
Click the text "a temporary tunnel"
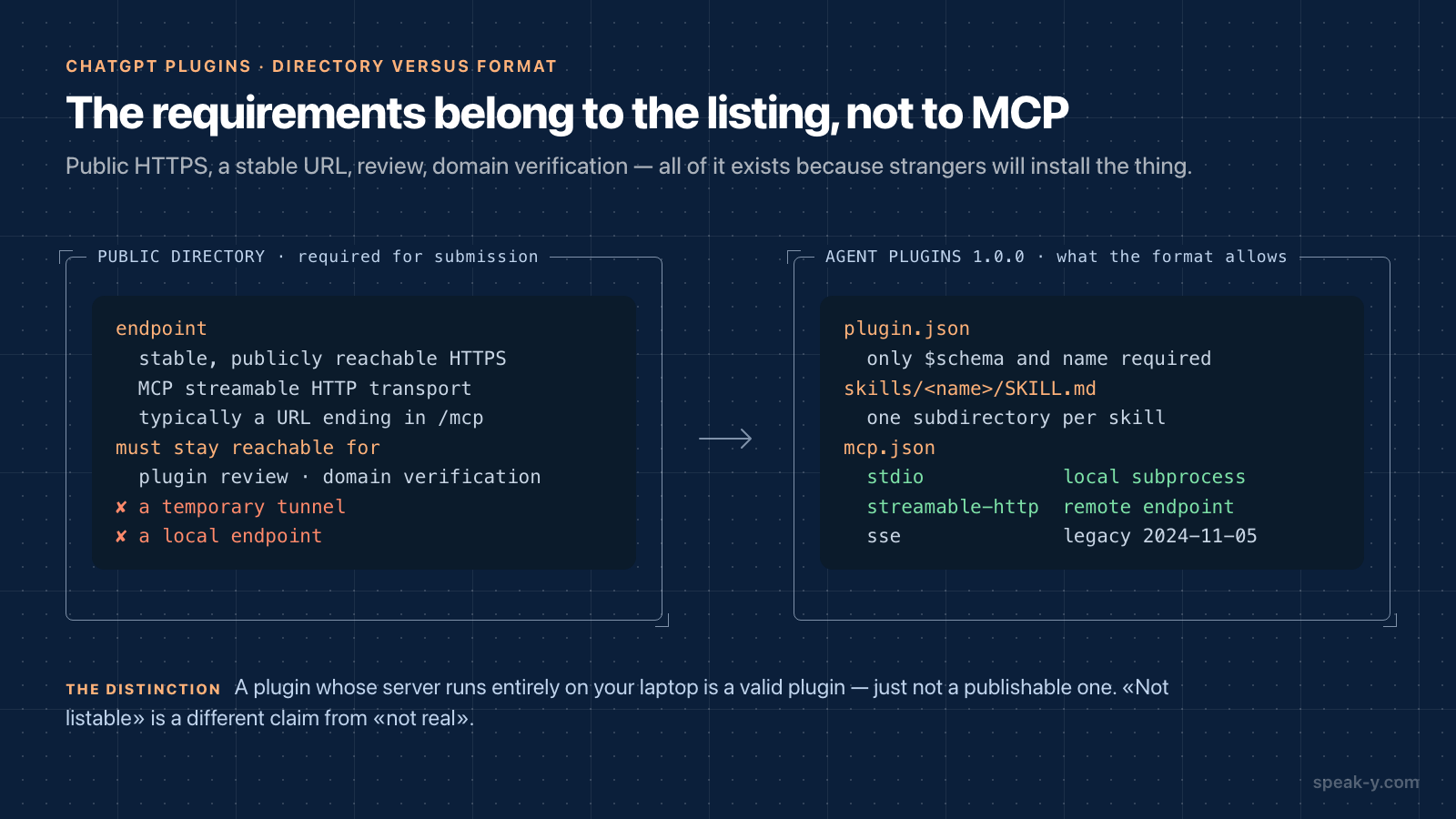(x=242, y=507)
